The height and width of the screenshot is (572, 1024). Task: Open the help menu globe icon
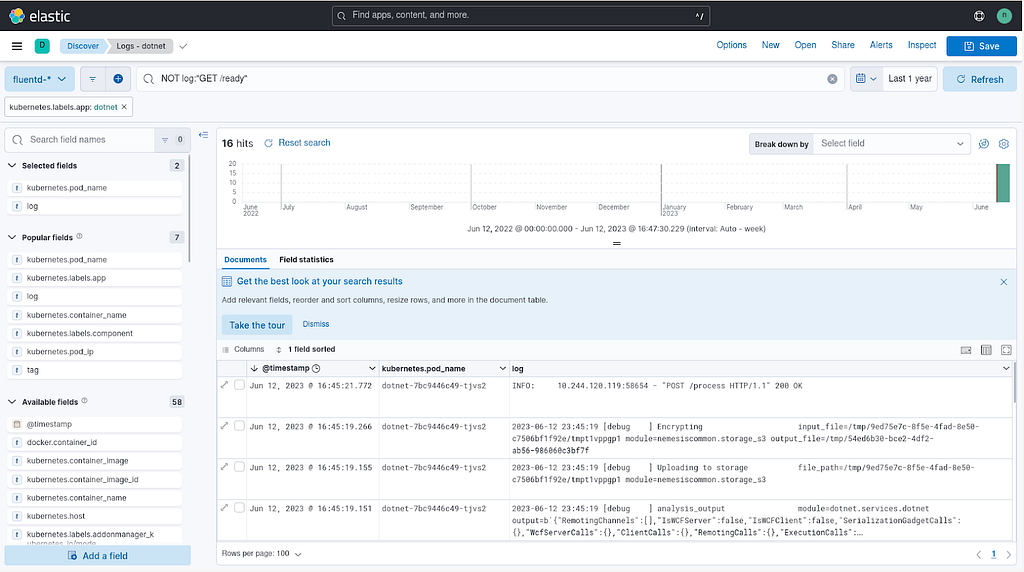(979, 16)
